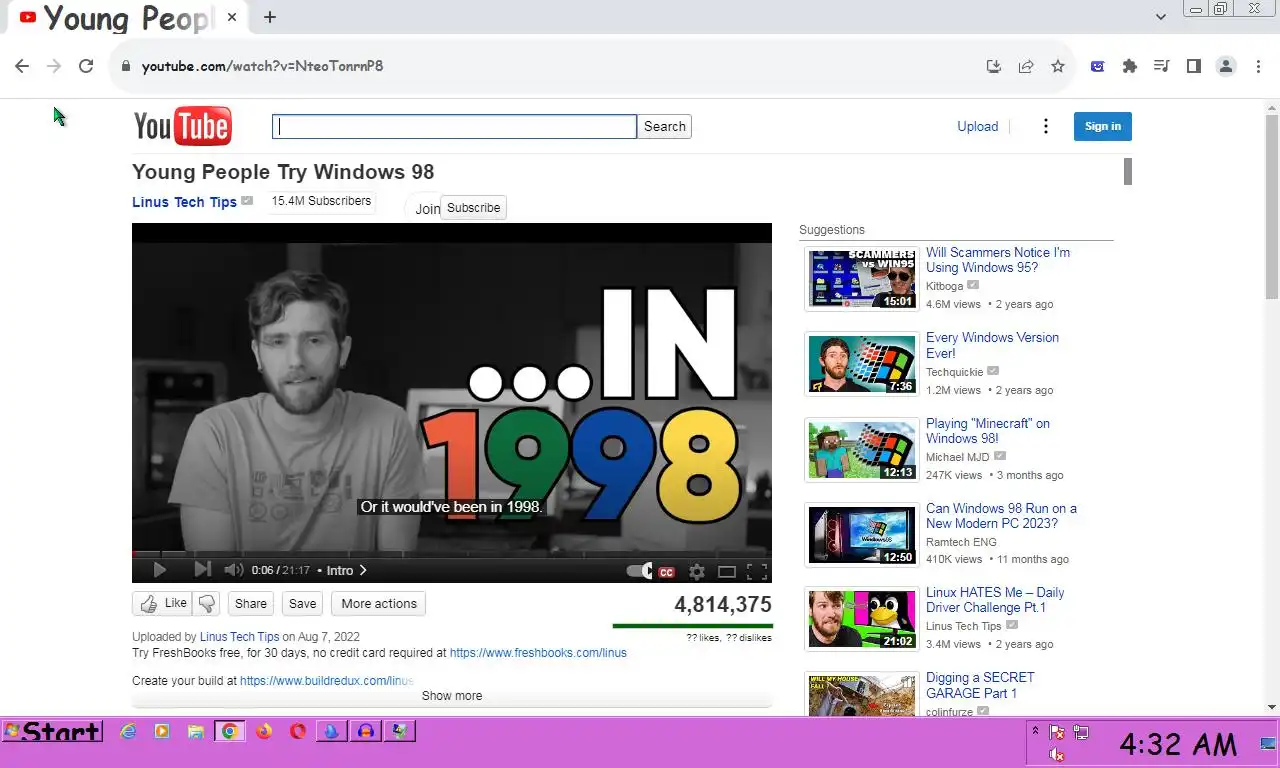Screen dimensions: 1280x768
Task: Open Playing Minecraft on Windows 98 thumbnail
Action: 862,449
